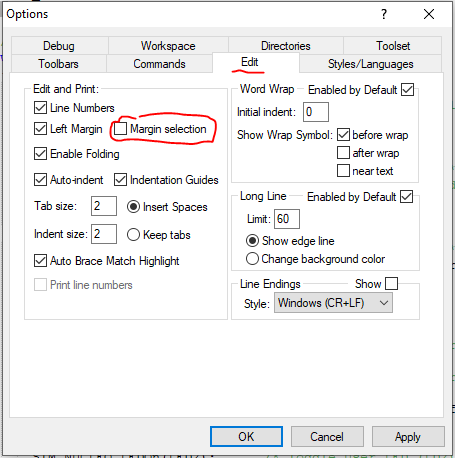The width and height of the screenshot is (455, 458).
Task: Select the Directories tab
Action: point(286,46)
